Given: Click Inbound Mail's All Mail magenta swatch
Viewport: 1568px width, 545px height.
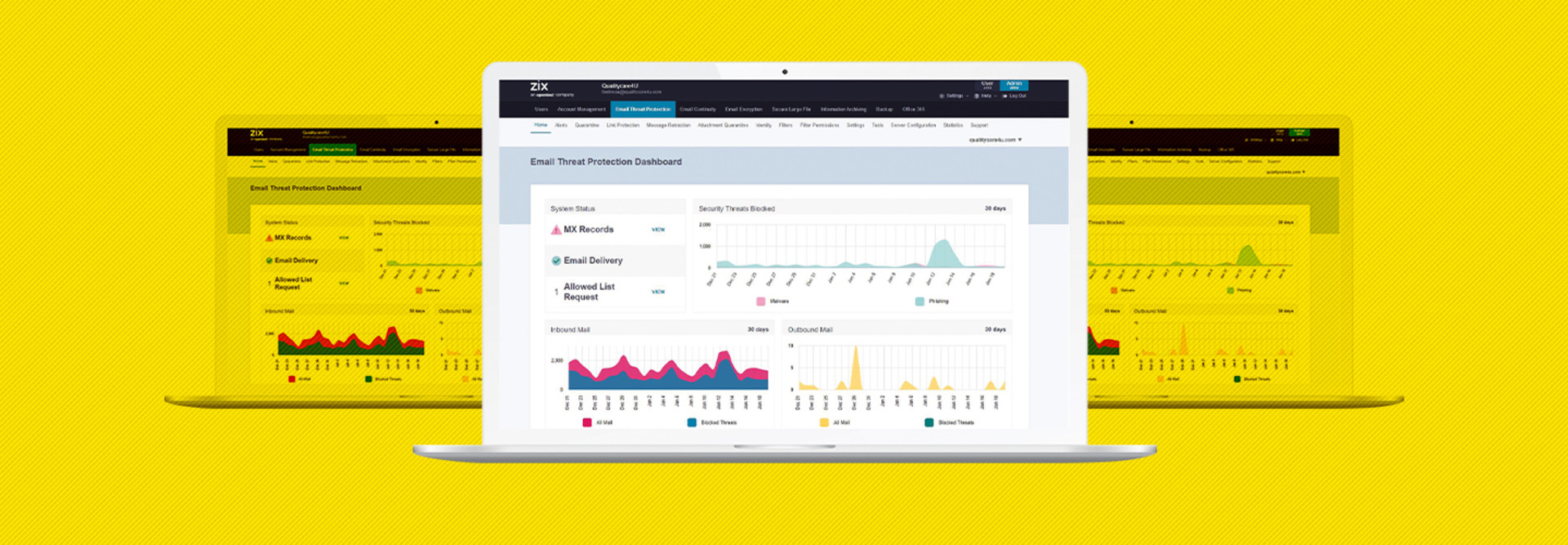Looking at the screenshot, I should (x=586, y=422).
